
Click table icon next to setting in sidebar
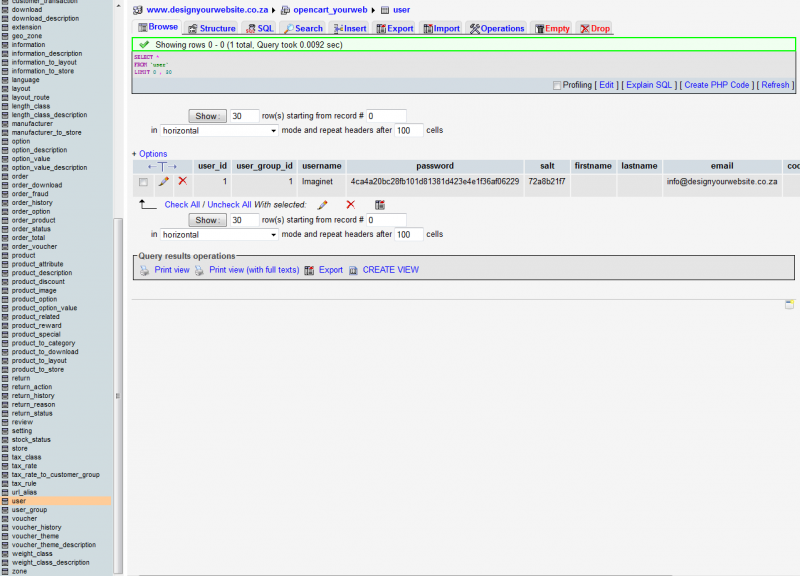point(5,431)
